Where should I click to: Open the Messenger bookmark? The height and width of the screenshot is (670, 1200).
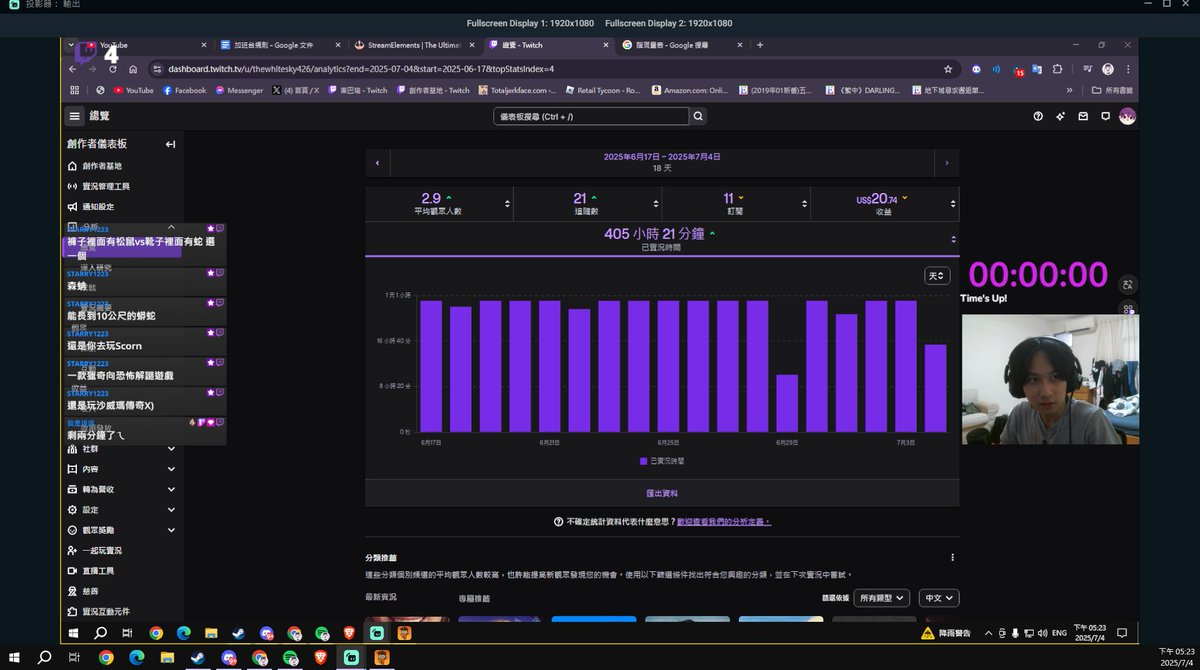pos(239,90)
